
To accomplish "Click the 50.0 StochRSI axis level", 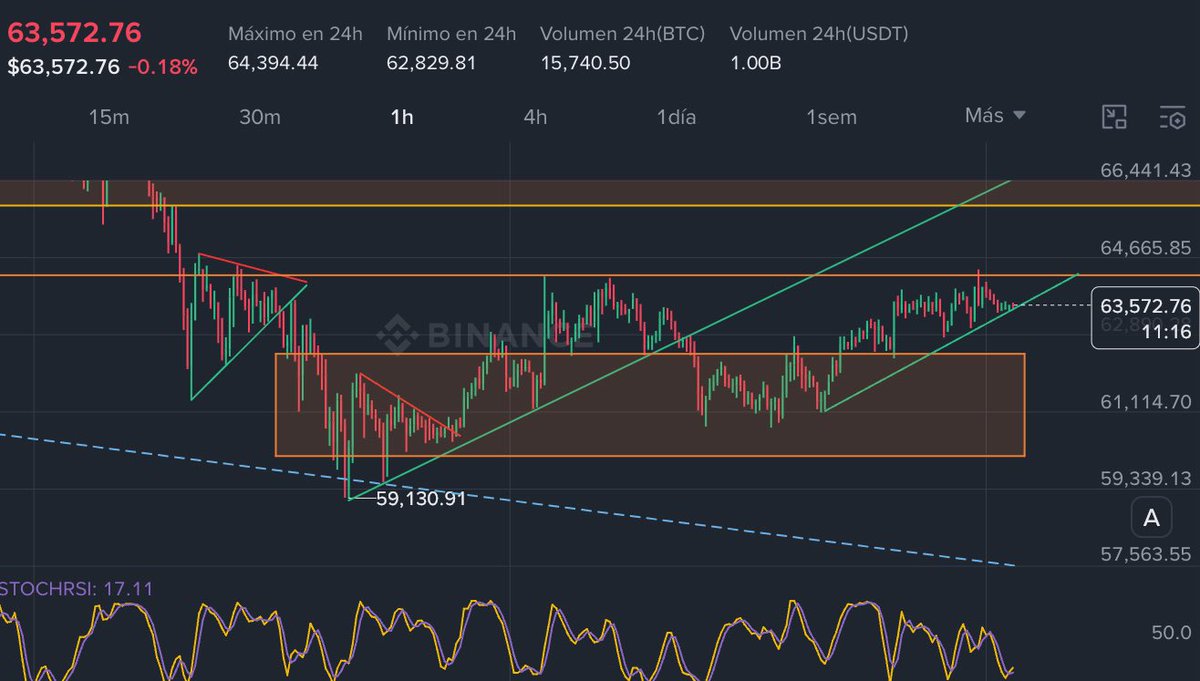I will pos(1171,633).
